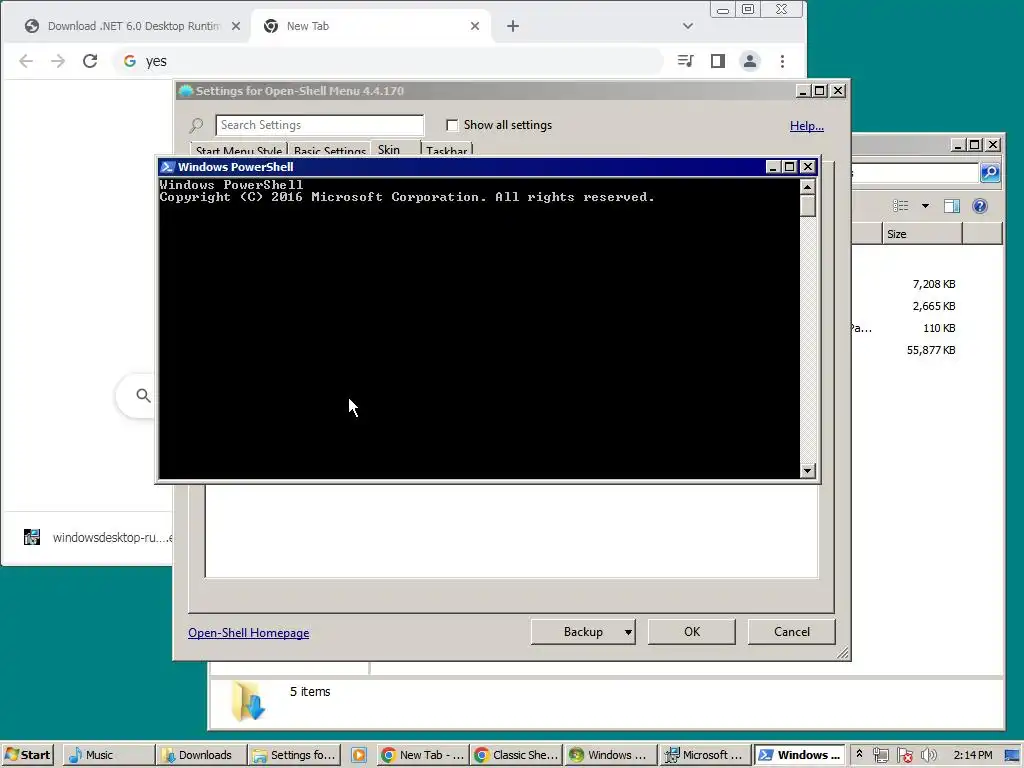Toggle Explorer's preview pane icon

pos(952,206)
